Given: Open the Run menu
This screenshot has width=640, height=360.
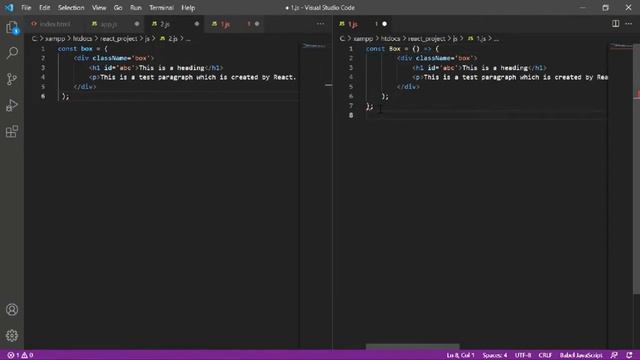Looking at the screenshot, I should tap(136, 8).
